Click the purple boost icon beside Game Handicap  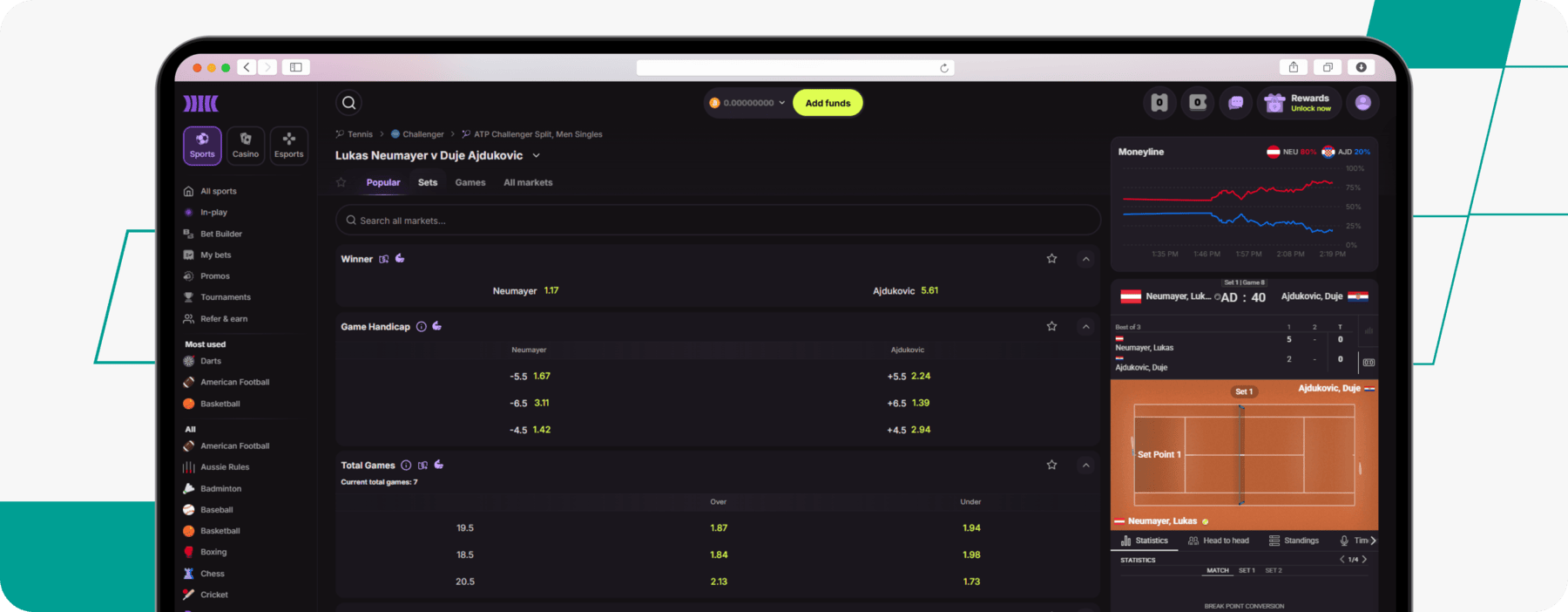click(437, 326)
